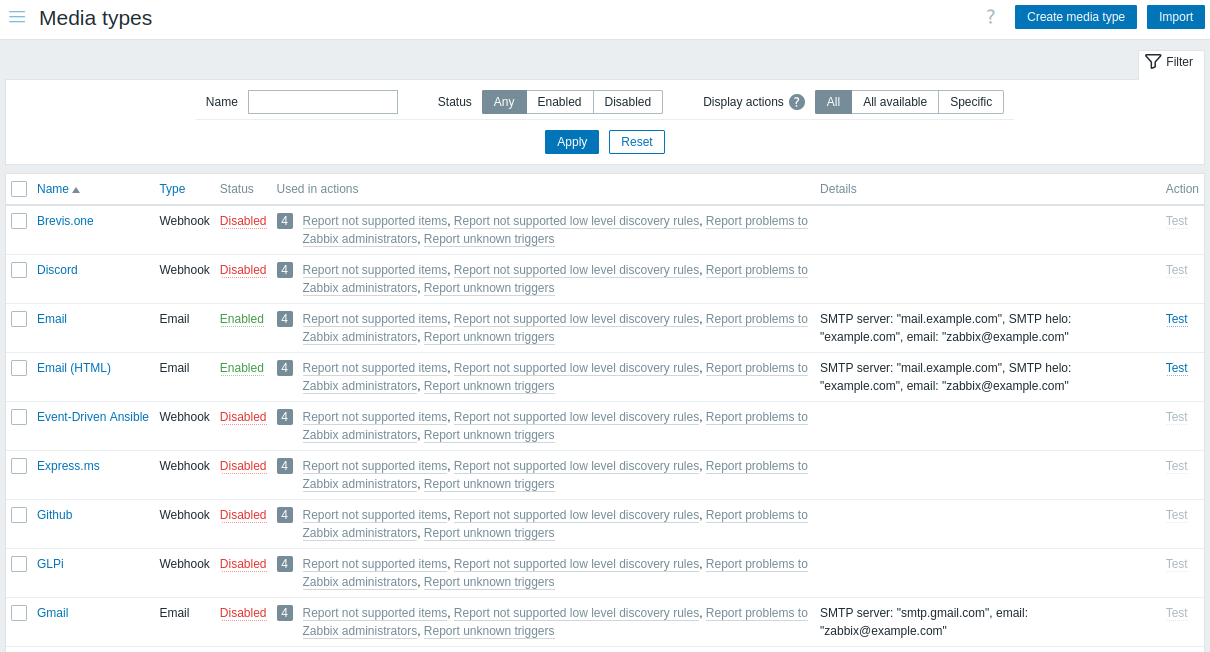Select Disabled status filter

click(x=628, y=102)
